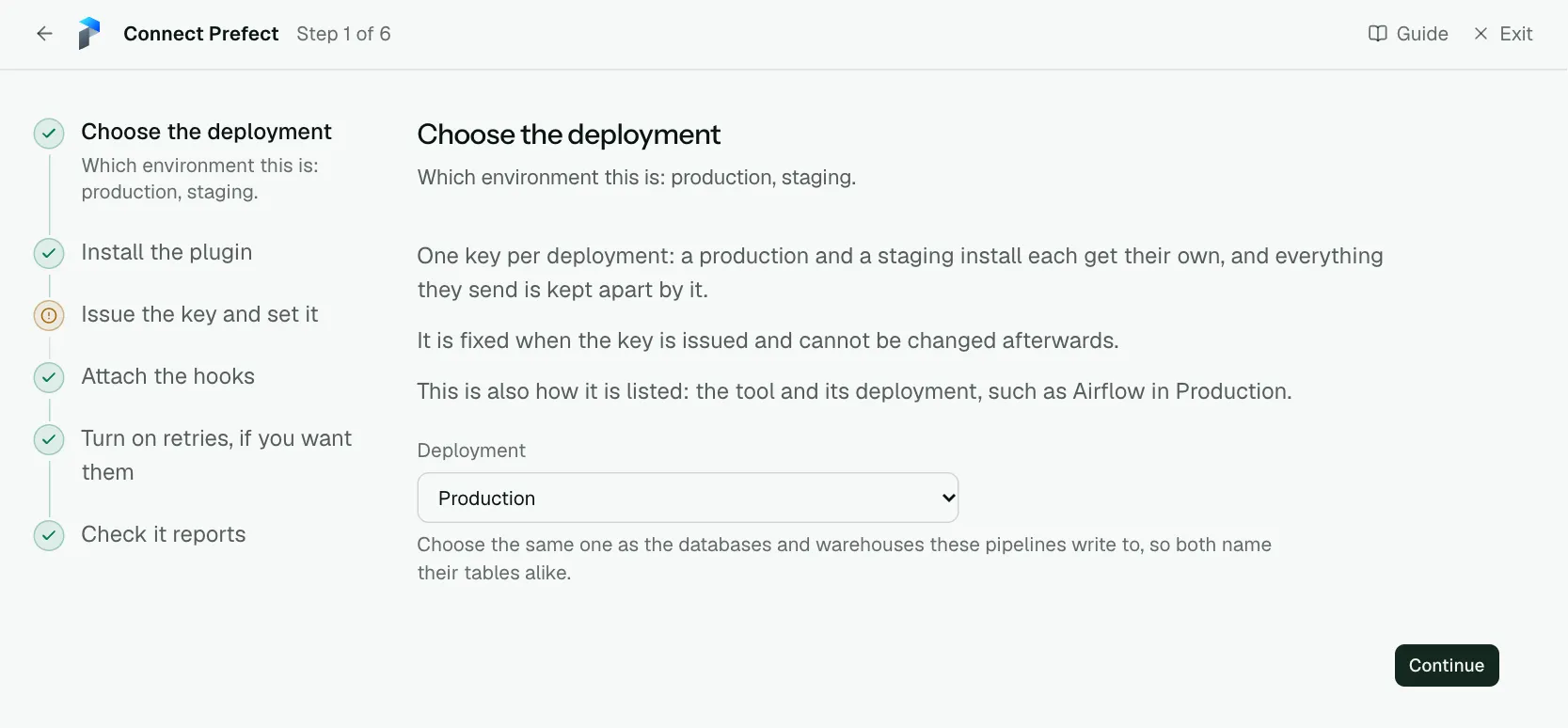Click the checkmark beside Choose the deployment

[49, 134]
